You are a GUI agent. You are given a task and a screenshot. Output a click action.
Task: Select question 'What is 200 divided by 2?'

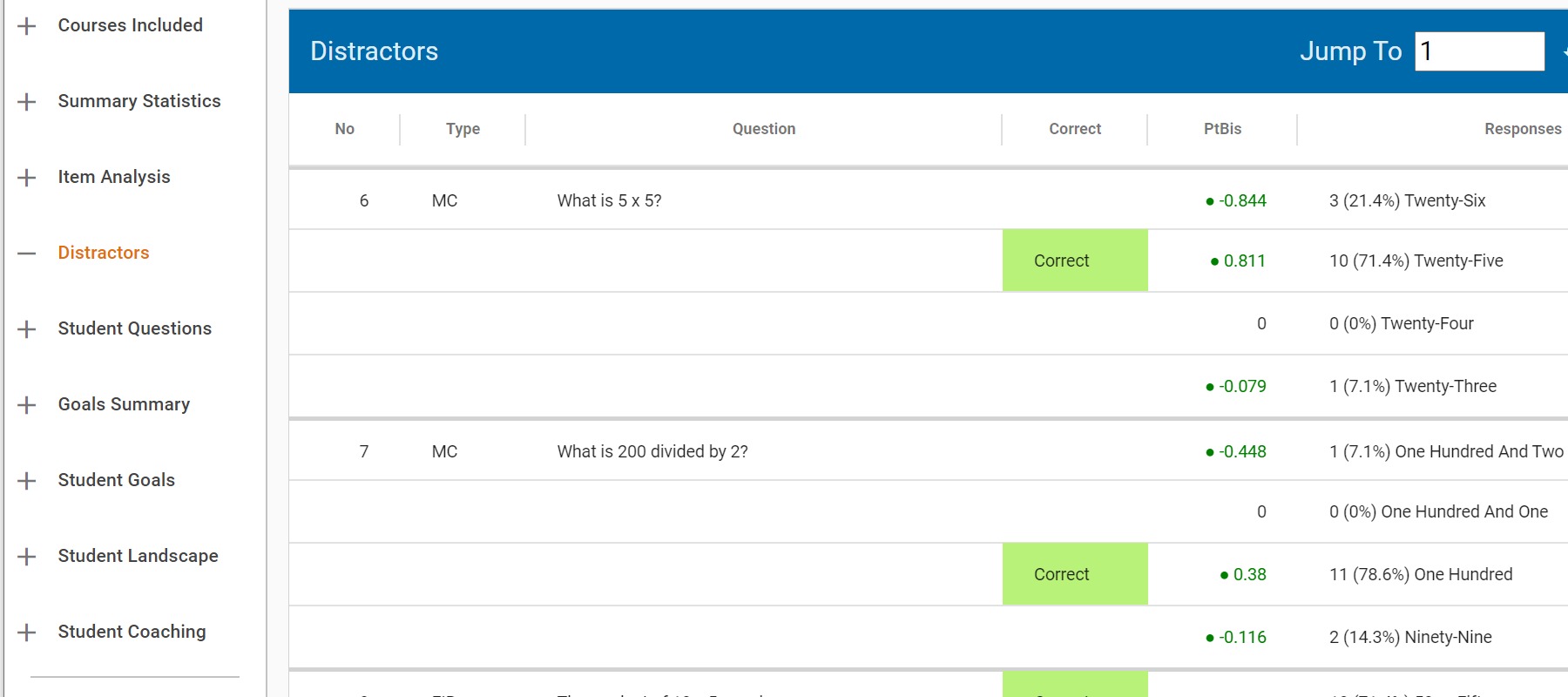(652, 451)
